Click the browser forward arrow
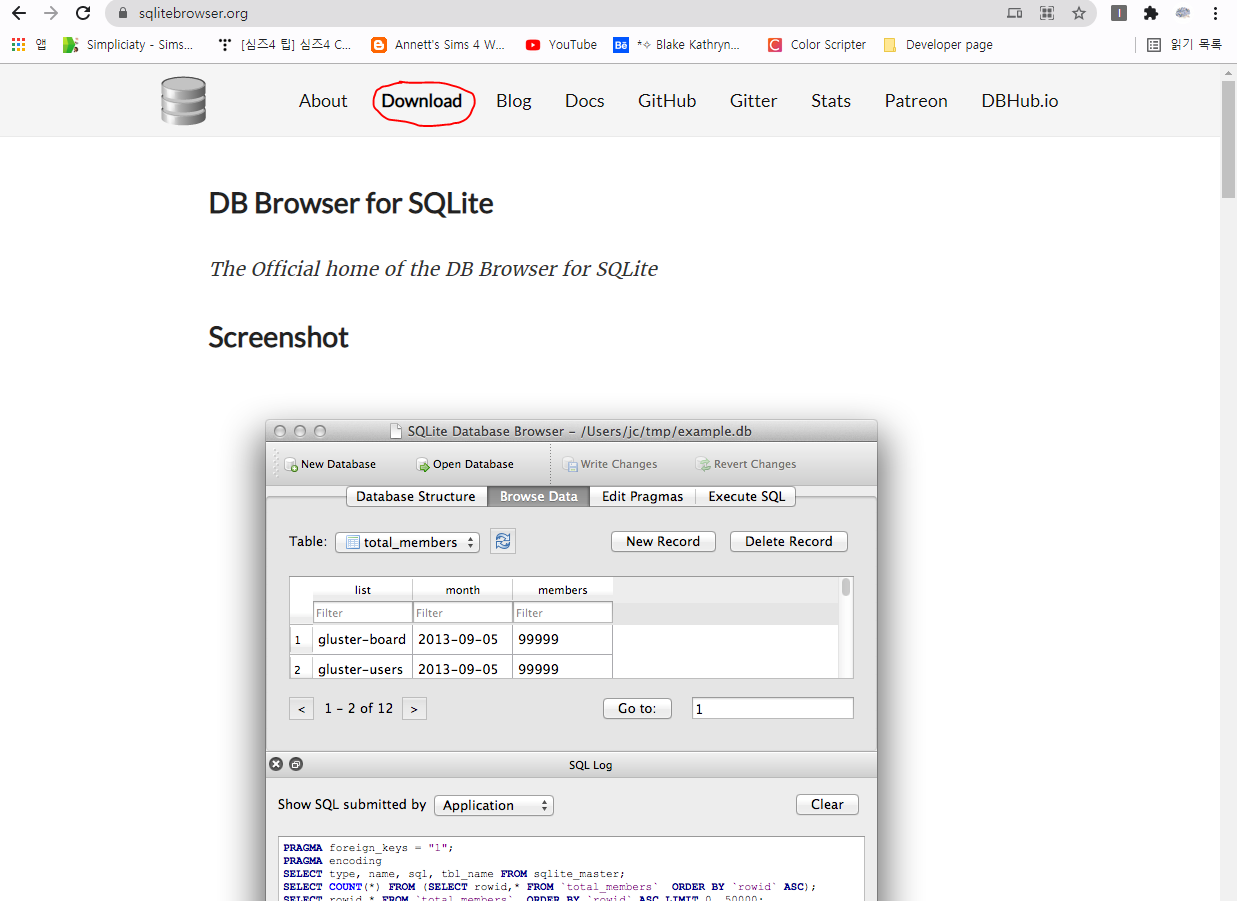1237x901 pixels. tap(51, 13)
